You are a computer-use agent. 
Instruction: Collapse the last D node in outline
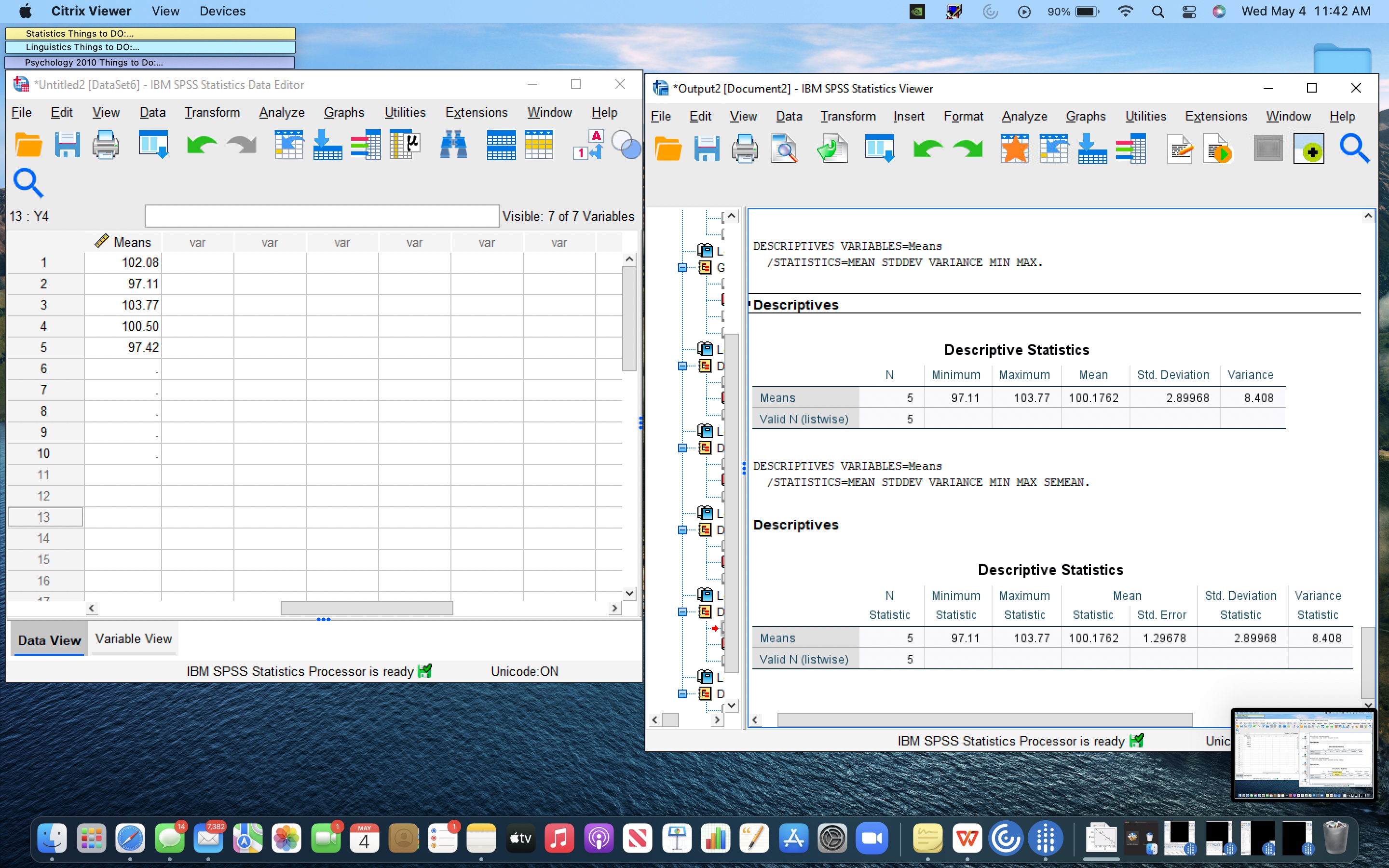click(x=682, y=693)
